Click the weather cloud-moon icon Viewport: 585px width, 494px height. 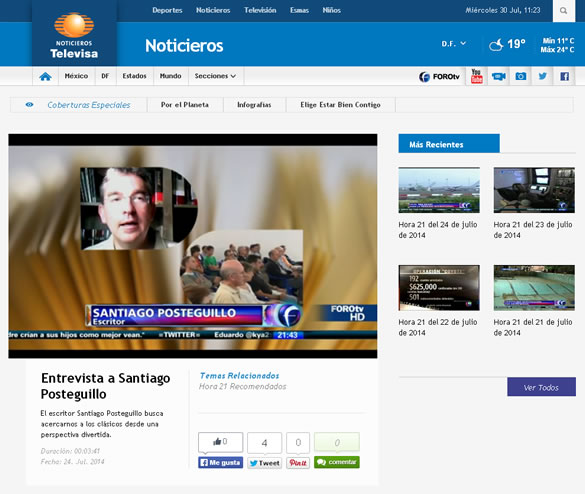[496, 45]
